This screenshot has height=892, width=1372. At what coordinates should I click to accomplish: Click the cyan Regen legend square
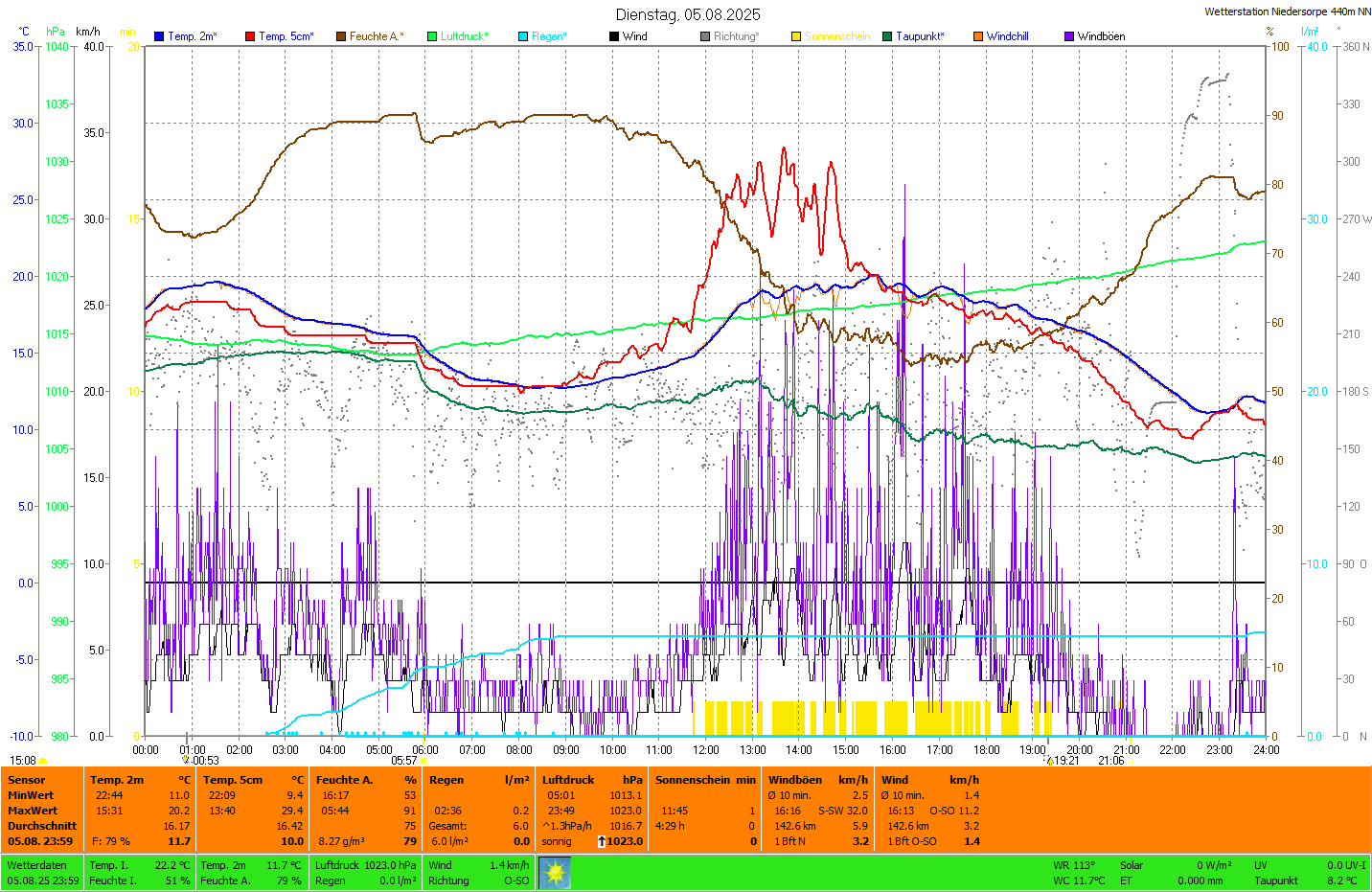pos(523,36)
